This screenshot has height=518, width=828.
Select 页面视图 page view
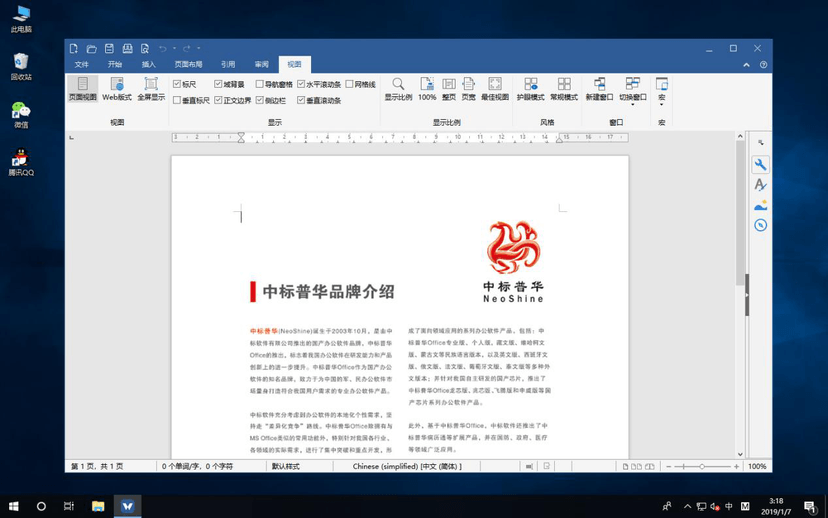point(83,89)
